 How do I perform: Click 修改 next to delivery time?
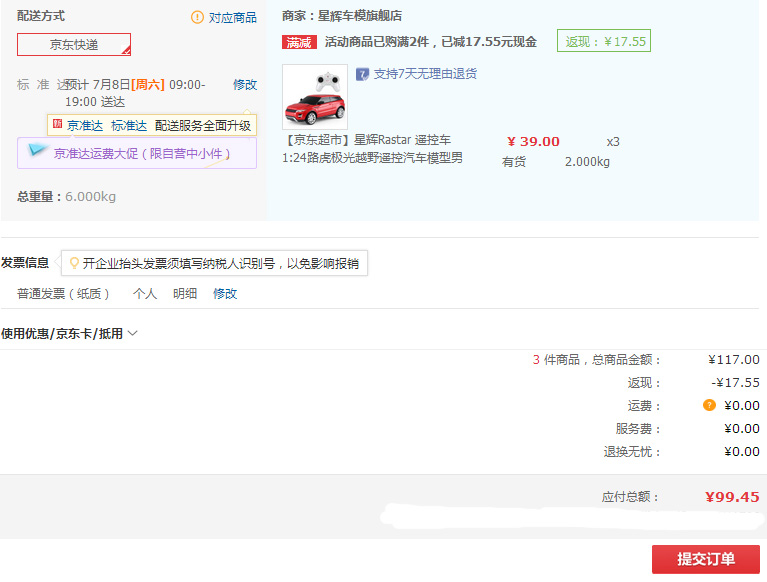244,85
